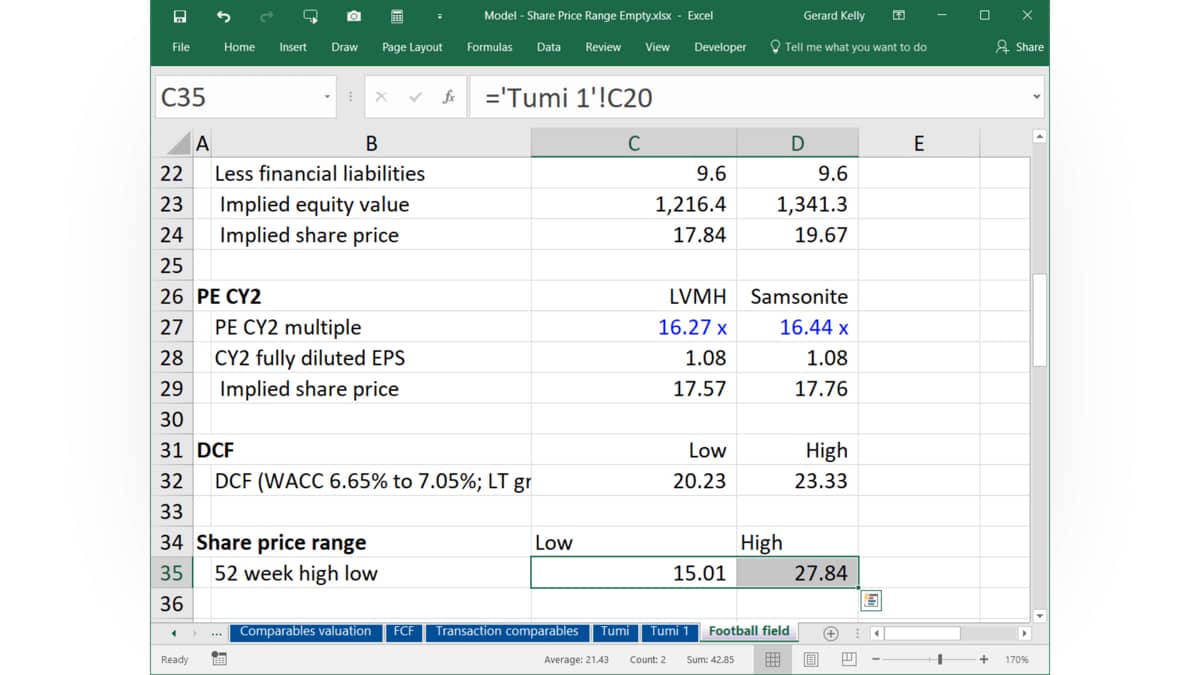
Task: Click the Cancel formula X icon
Action: pos(382,97)
